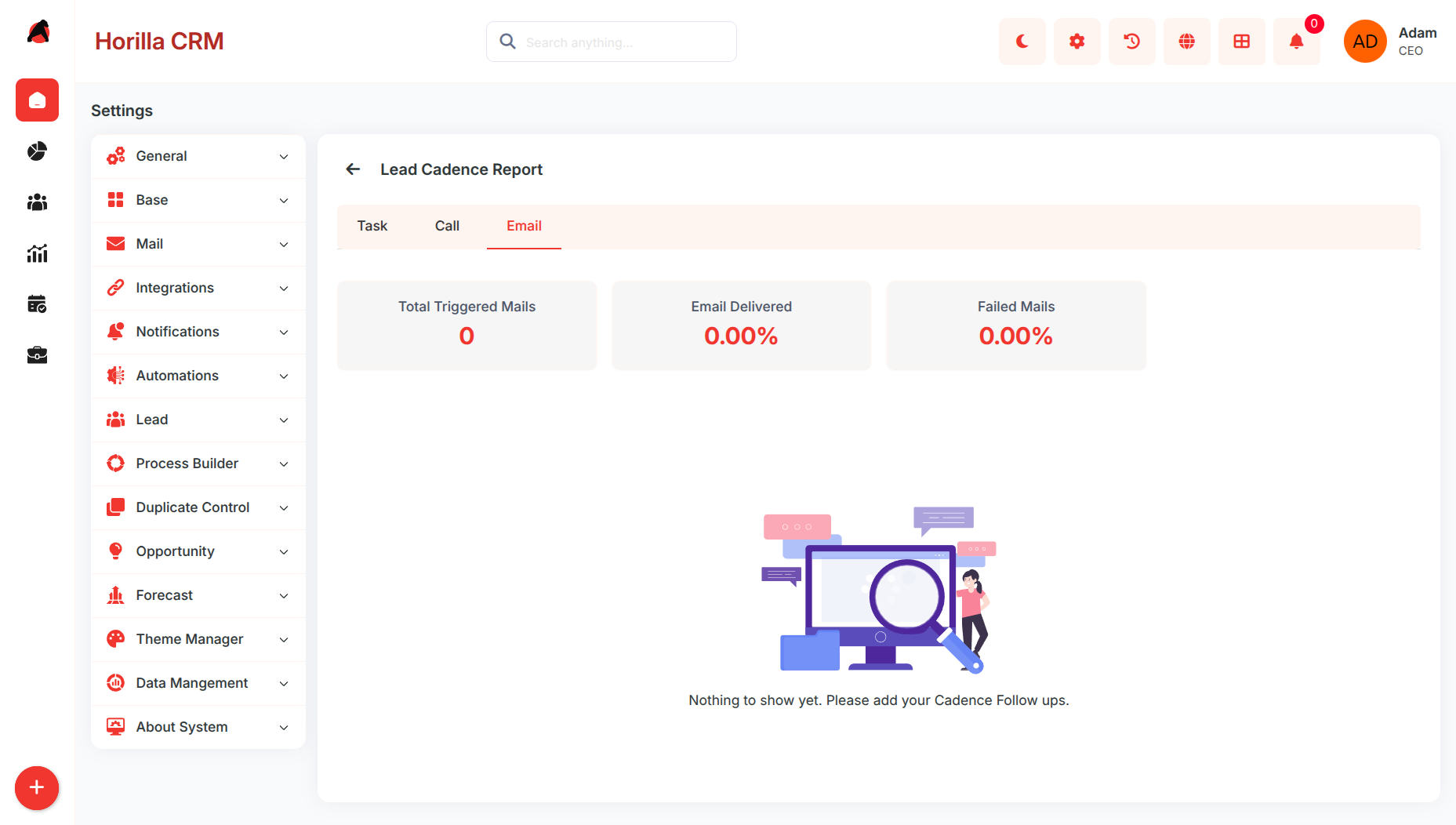Switch to the Task tab
This screenshot has width=1456, height=825.
coord(372,226)
